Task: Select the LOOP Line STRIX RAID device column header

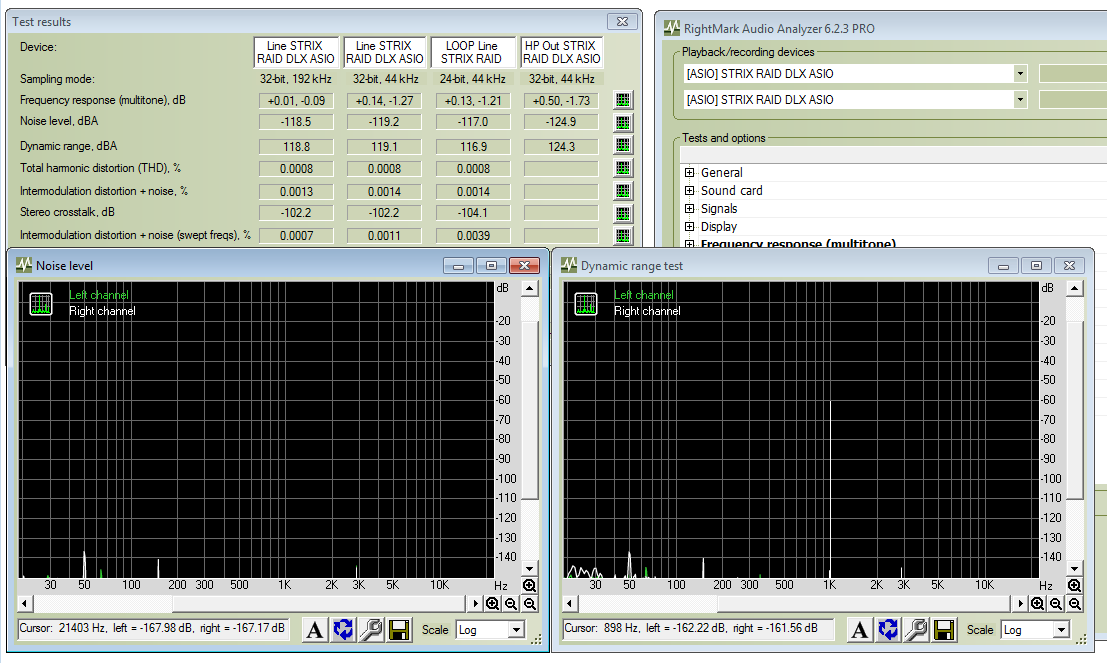Action: coord(473,52)
